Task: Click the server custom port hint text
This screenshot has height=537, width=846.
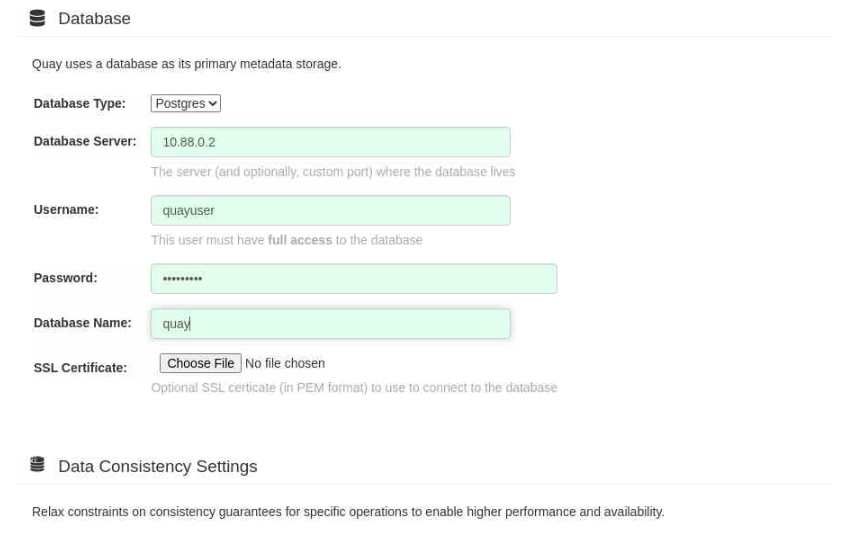Action: pos(333,172)
